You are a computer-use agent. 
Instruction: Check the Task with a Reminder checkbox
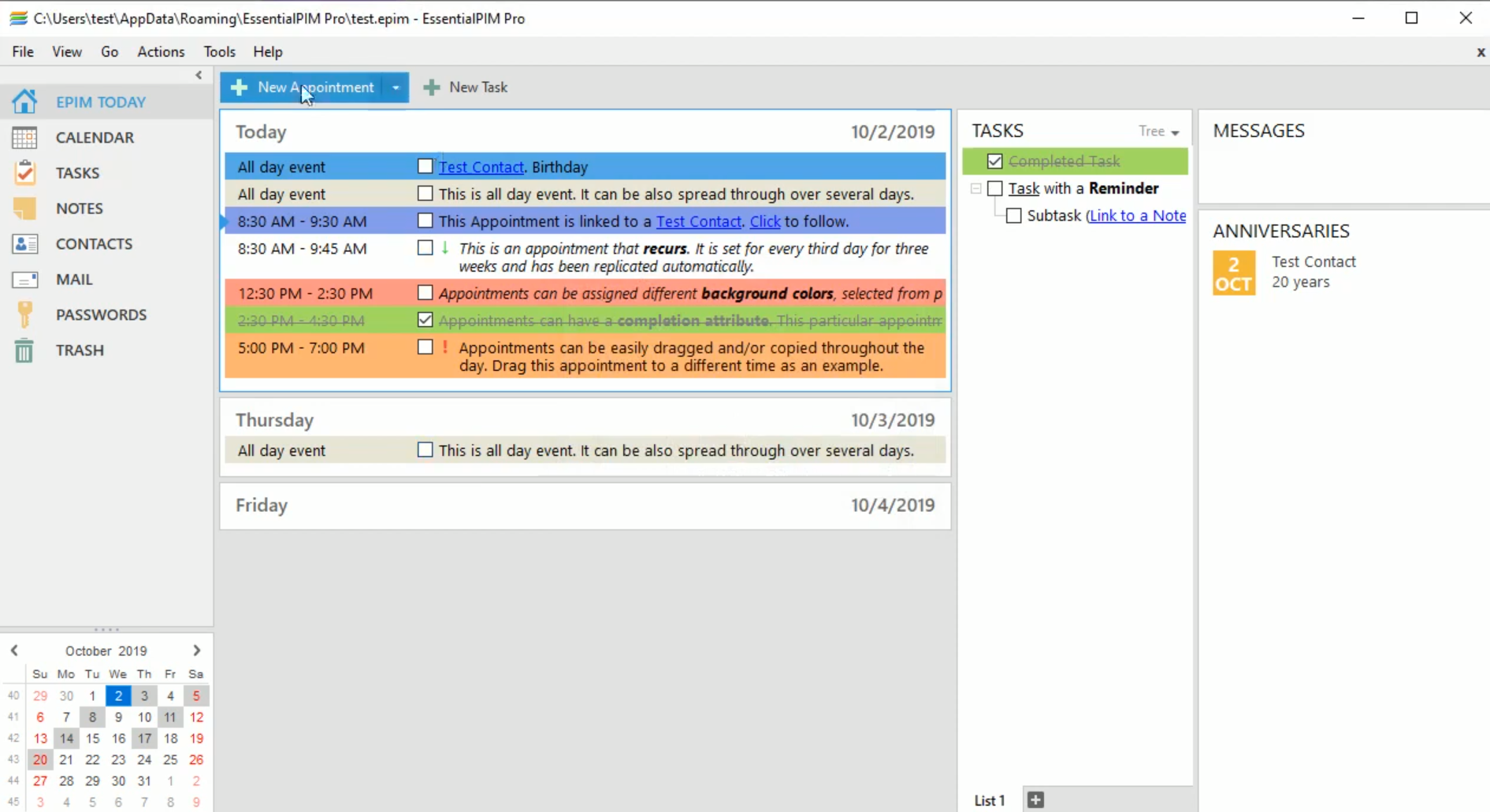[x=994, y=188]
